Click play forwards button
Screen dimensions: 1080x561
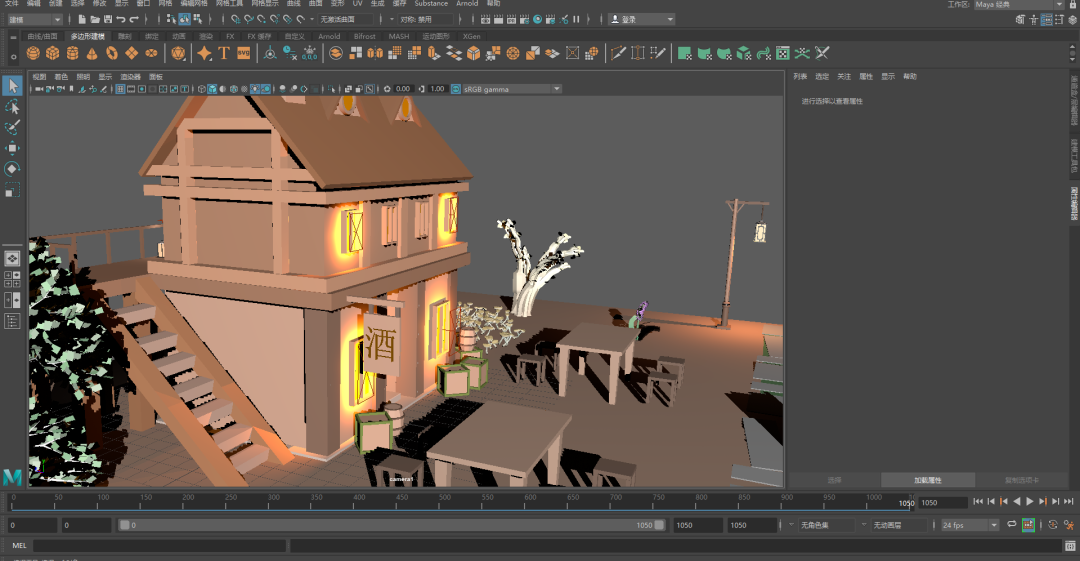(x=1030, y=502)
